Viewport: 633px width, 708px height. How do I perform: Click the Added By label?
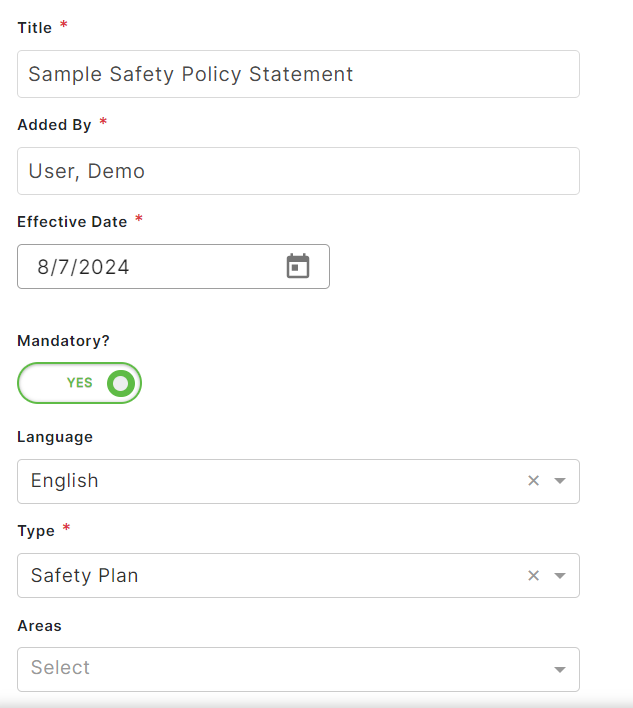[x=54, y=125]
